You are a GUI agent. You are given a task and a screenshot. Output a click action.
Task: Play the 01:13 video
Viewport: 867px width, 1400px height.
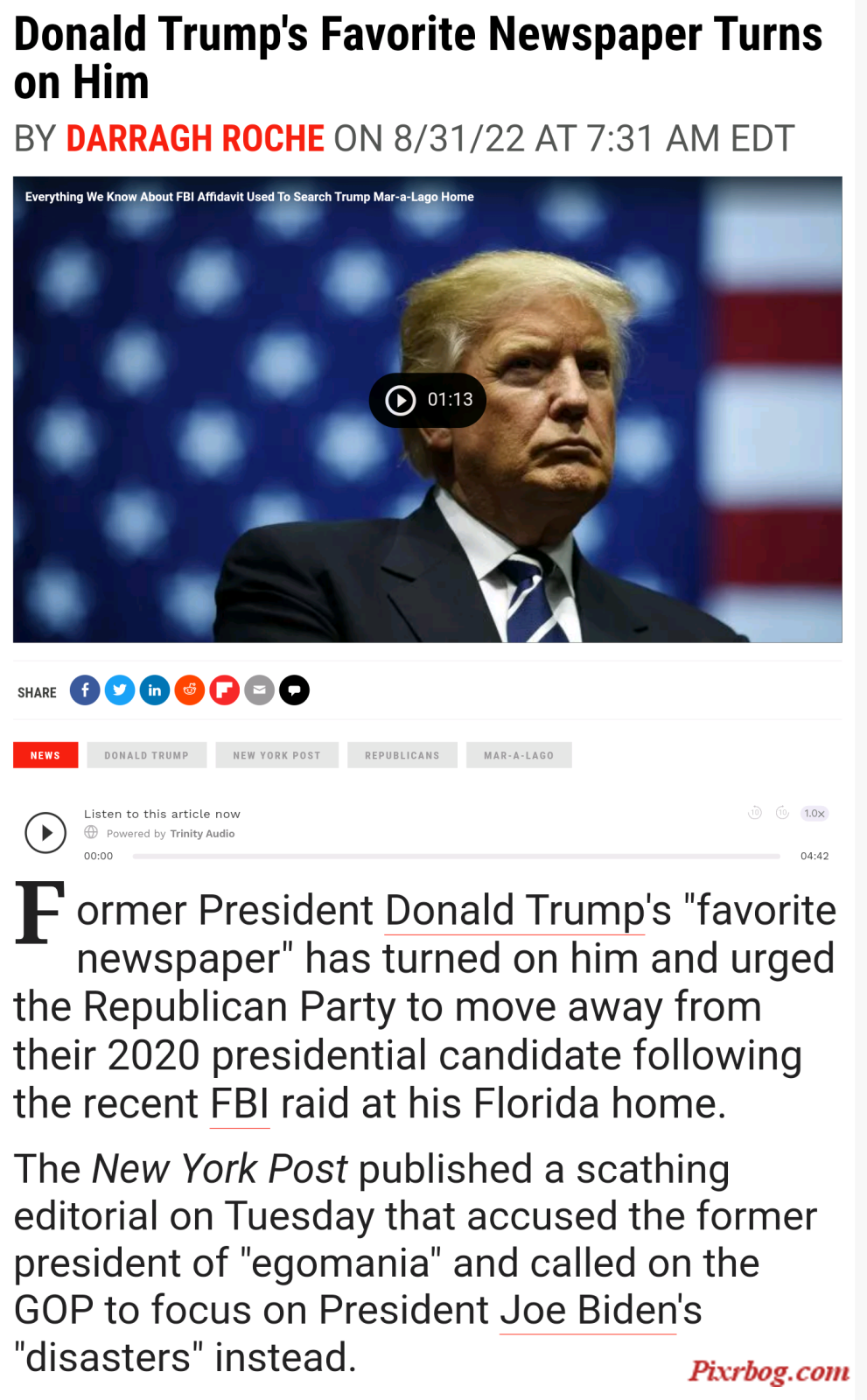click(428, 400)
